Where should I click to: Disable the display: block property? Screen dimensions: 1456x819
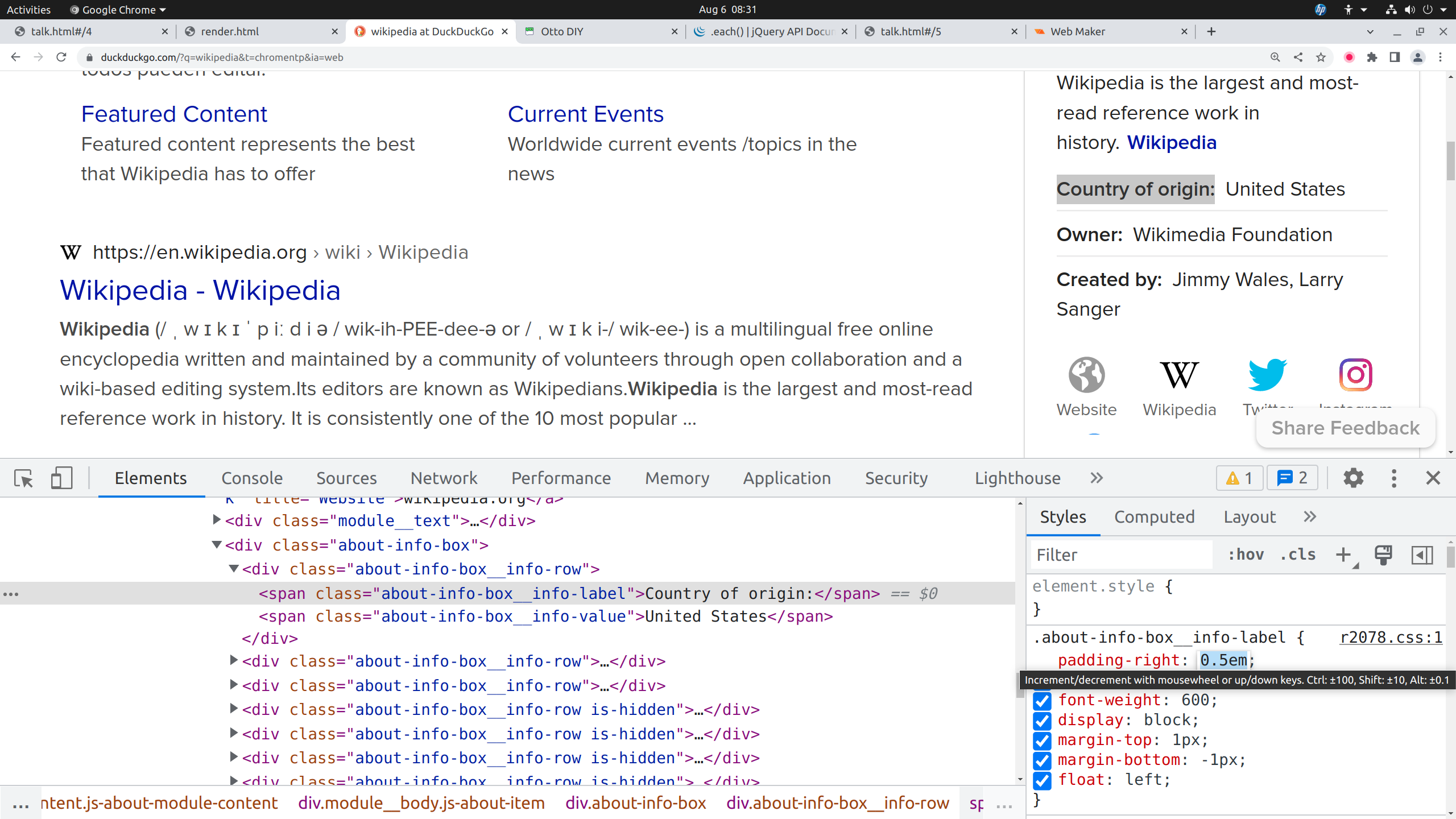(1042, 720)
